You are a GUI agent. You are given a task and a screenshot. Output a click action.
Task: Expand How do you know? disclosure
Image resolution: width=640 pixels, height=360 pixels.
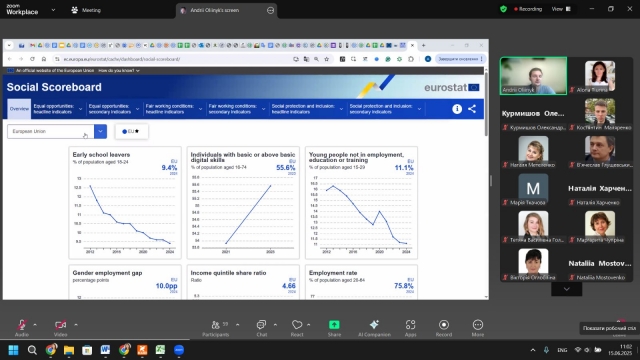pos(119,71)
